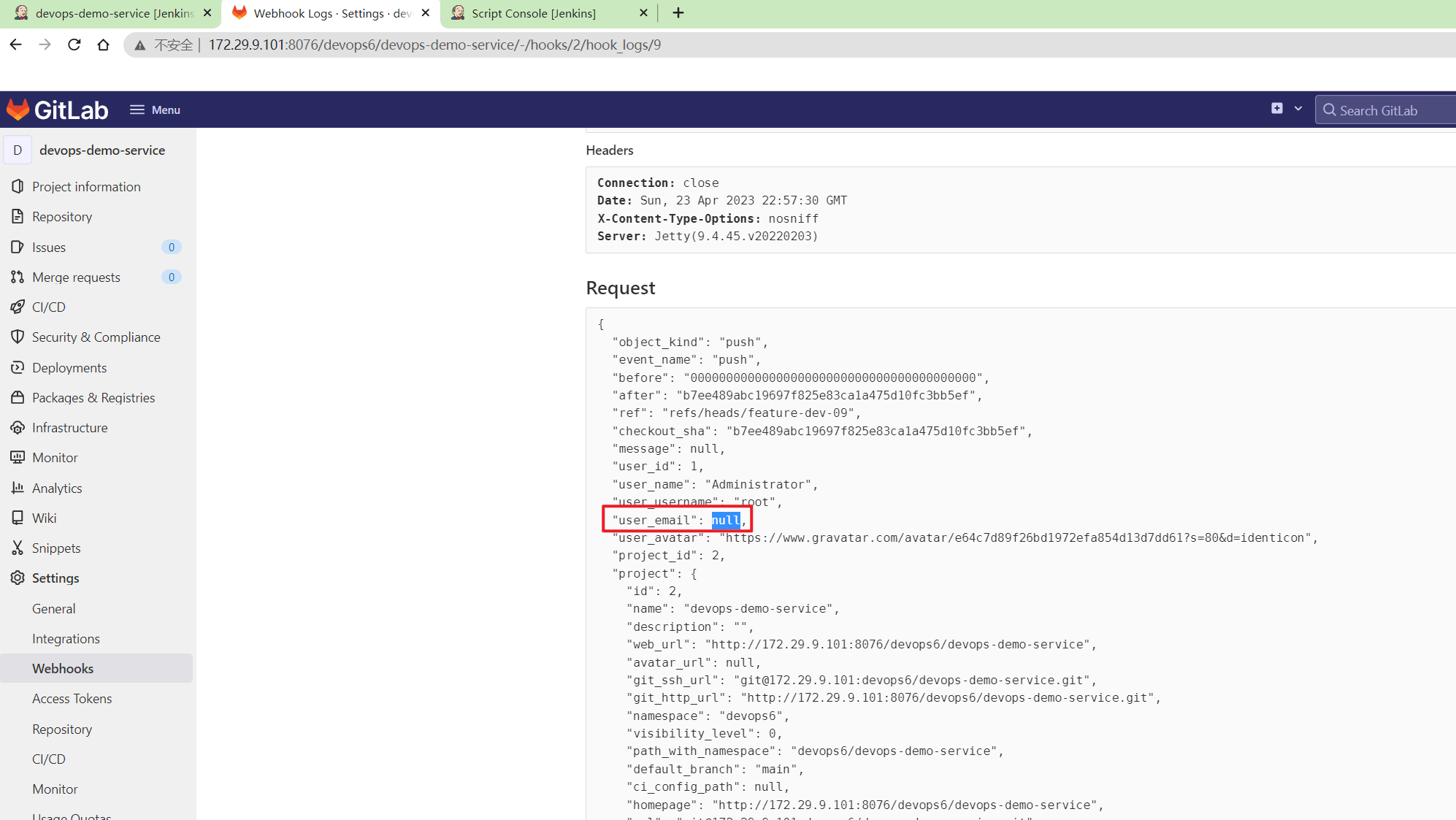
Task: Open devops-demo-service project link
Action: (102, 150)
